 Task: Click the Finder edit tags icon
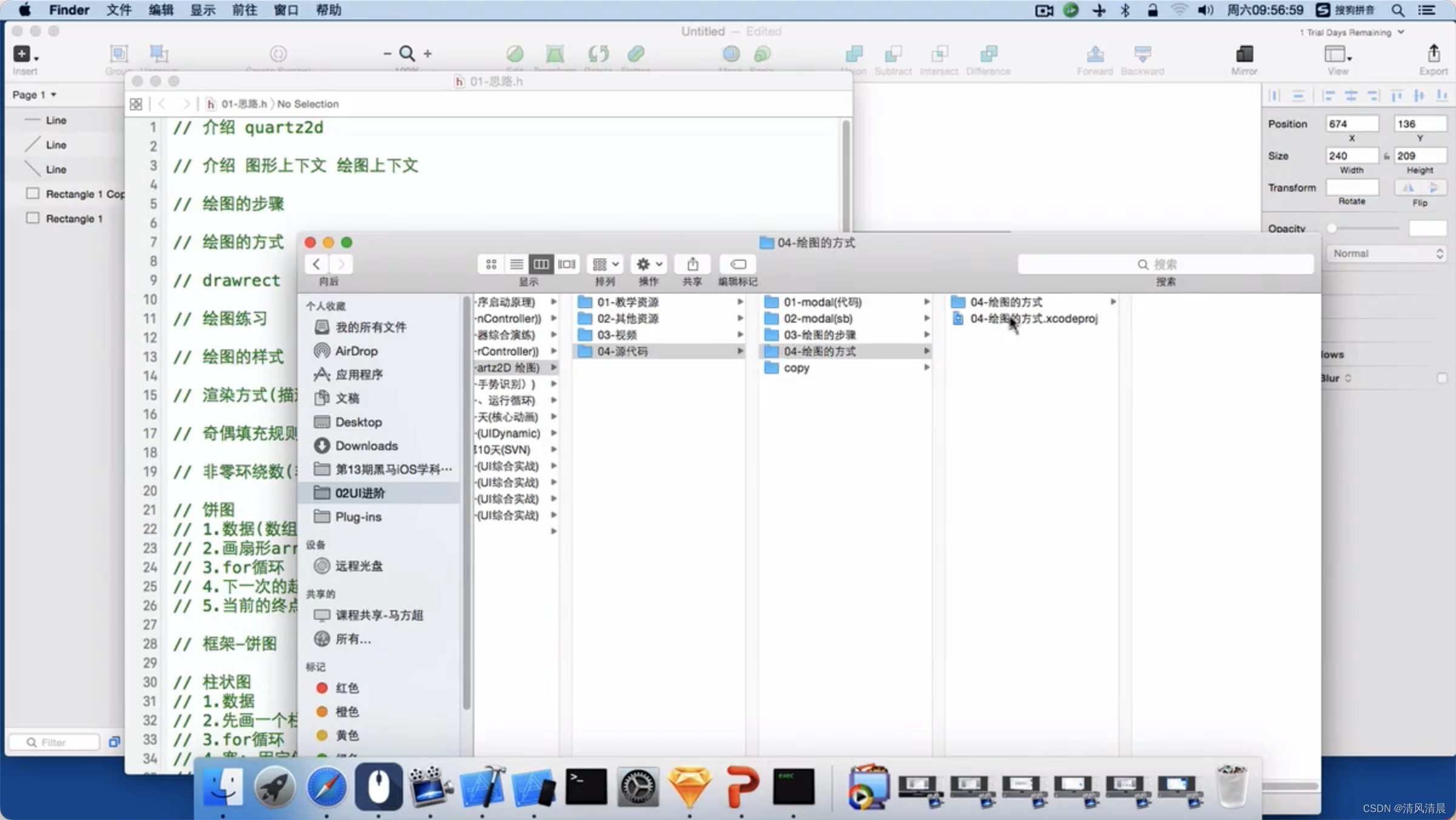[738, 264]
